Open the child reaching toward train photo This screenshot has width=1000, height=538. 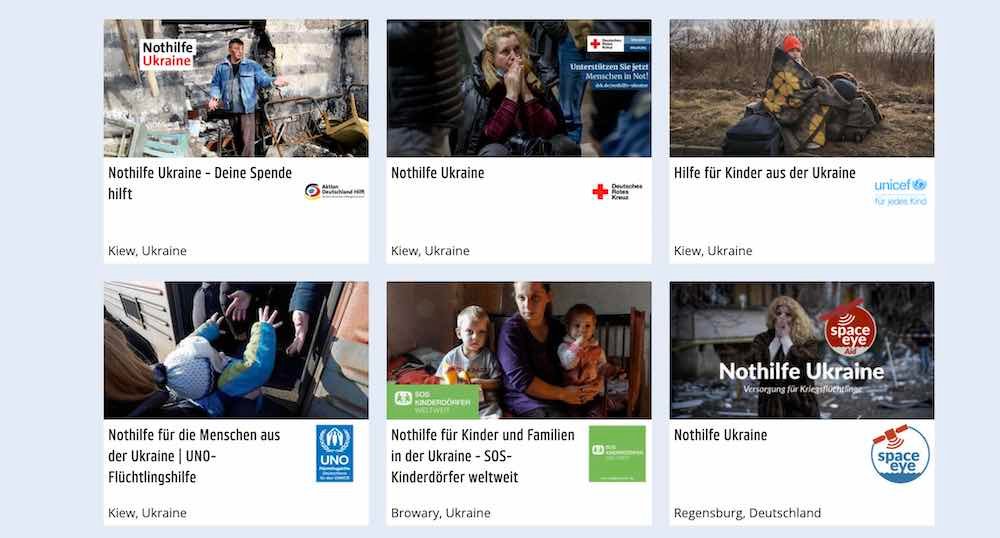pos(236,350)
